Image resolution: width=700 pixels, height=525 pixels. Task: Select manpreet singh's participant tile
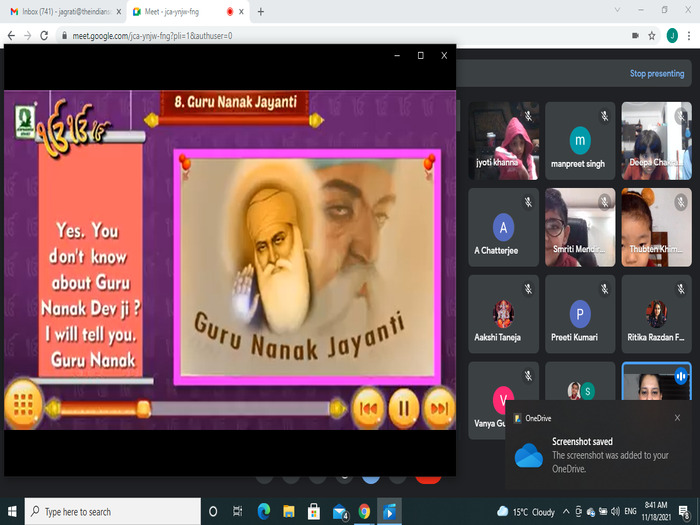click(580, 141)
